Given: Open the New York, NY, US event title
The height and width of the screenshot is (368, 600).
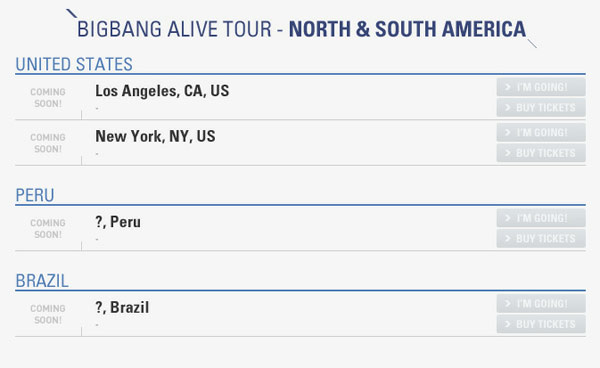Looking at the screenshot, I should 155,137.
